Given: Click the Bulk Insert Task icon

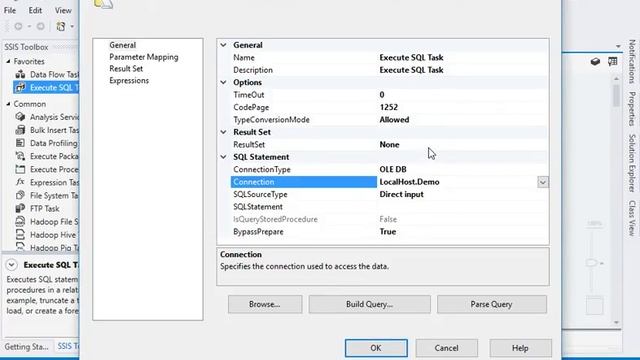Looking at the screenshot, I should (x=20, y=130).
